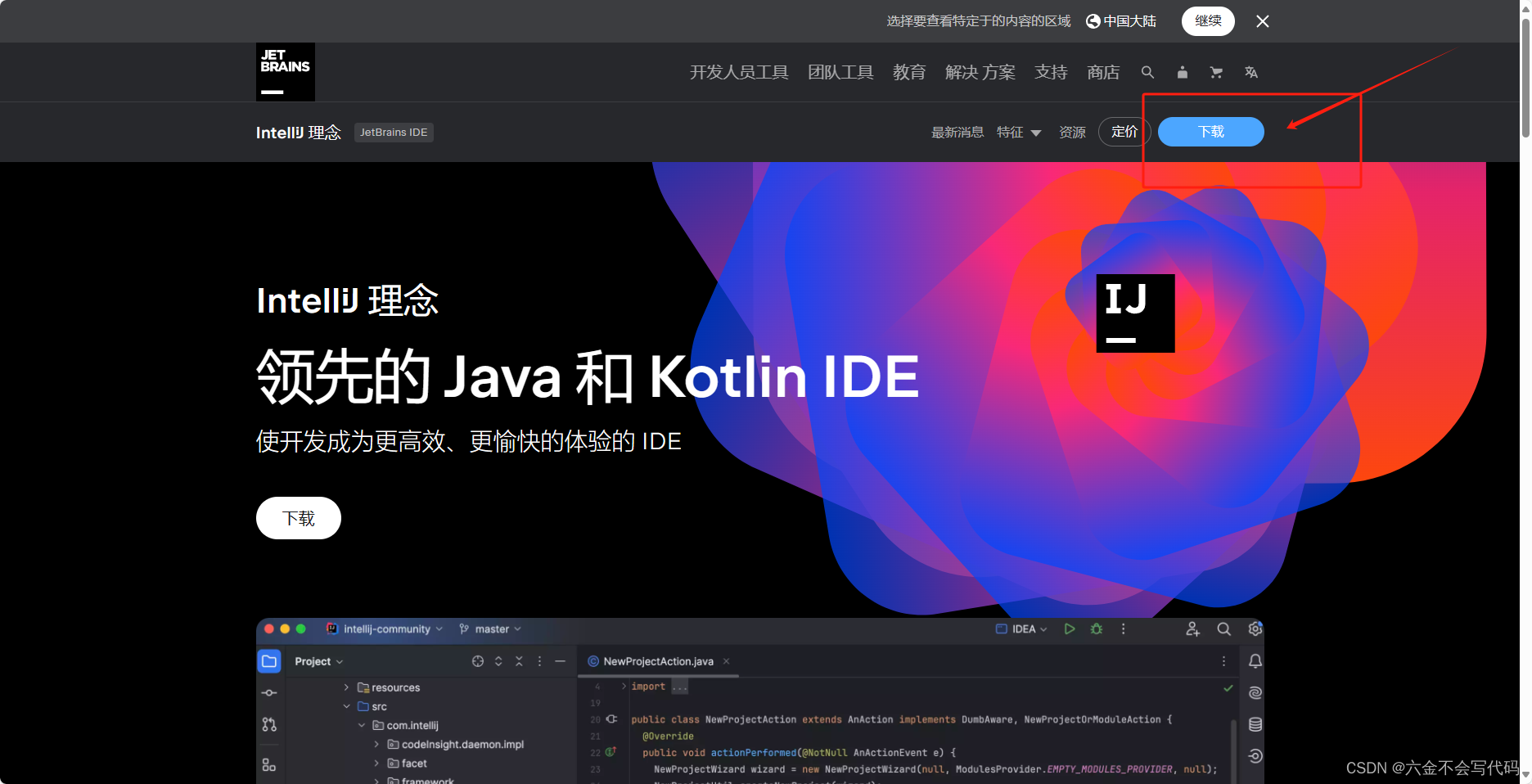
Task: Switch site language via the translation icon
Action: click(x=1250, y=72)
